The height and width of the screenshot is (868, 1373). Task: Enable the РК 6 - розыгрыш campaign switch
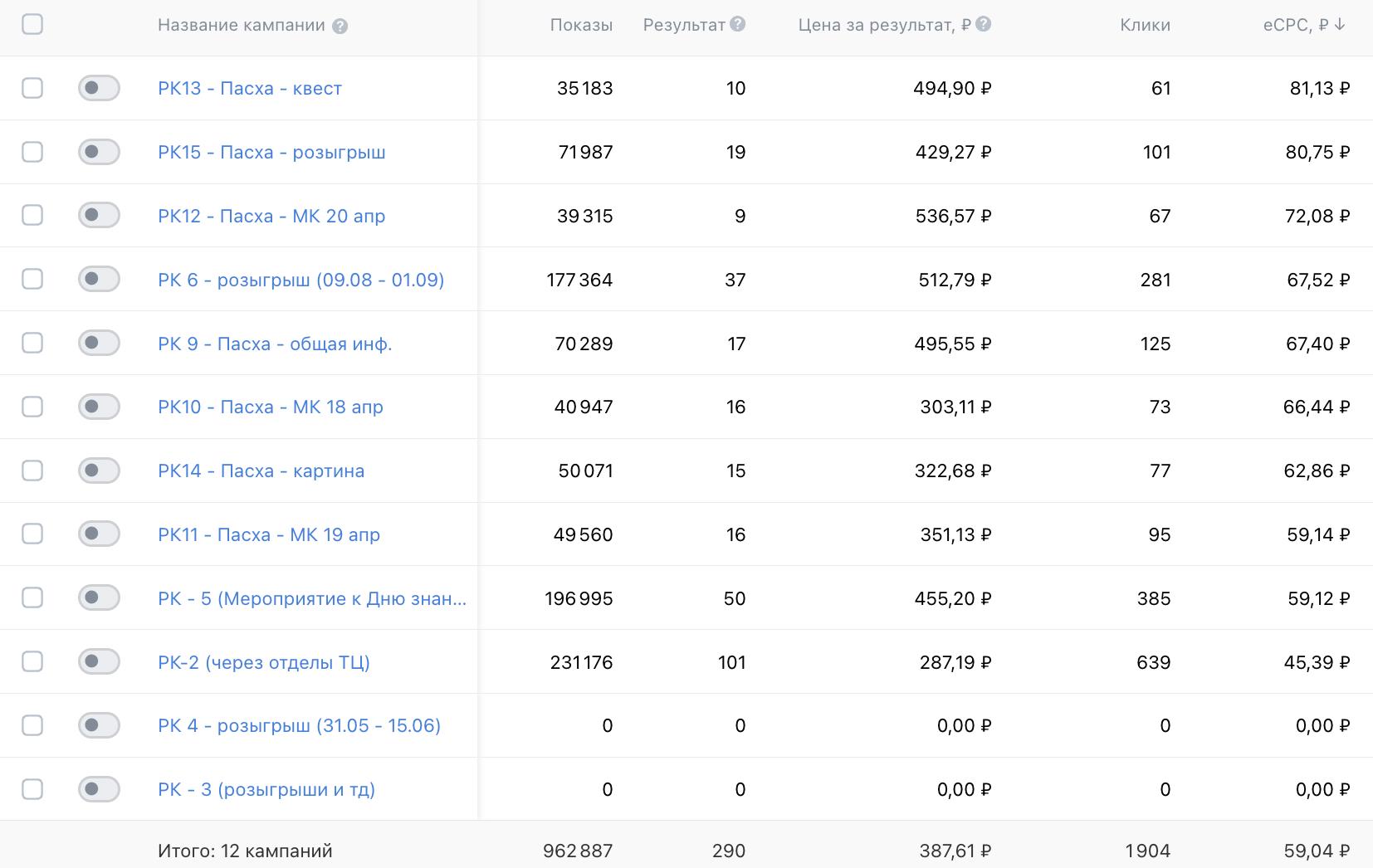(99, 279)
